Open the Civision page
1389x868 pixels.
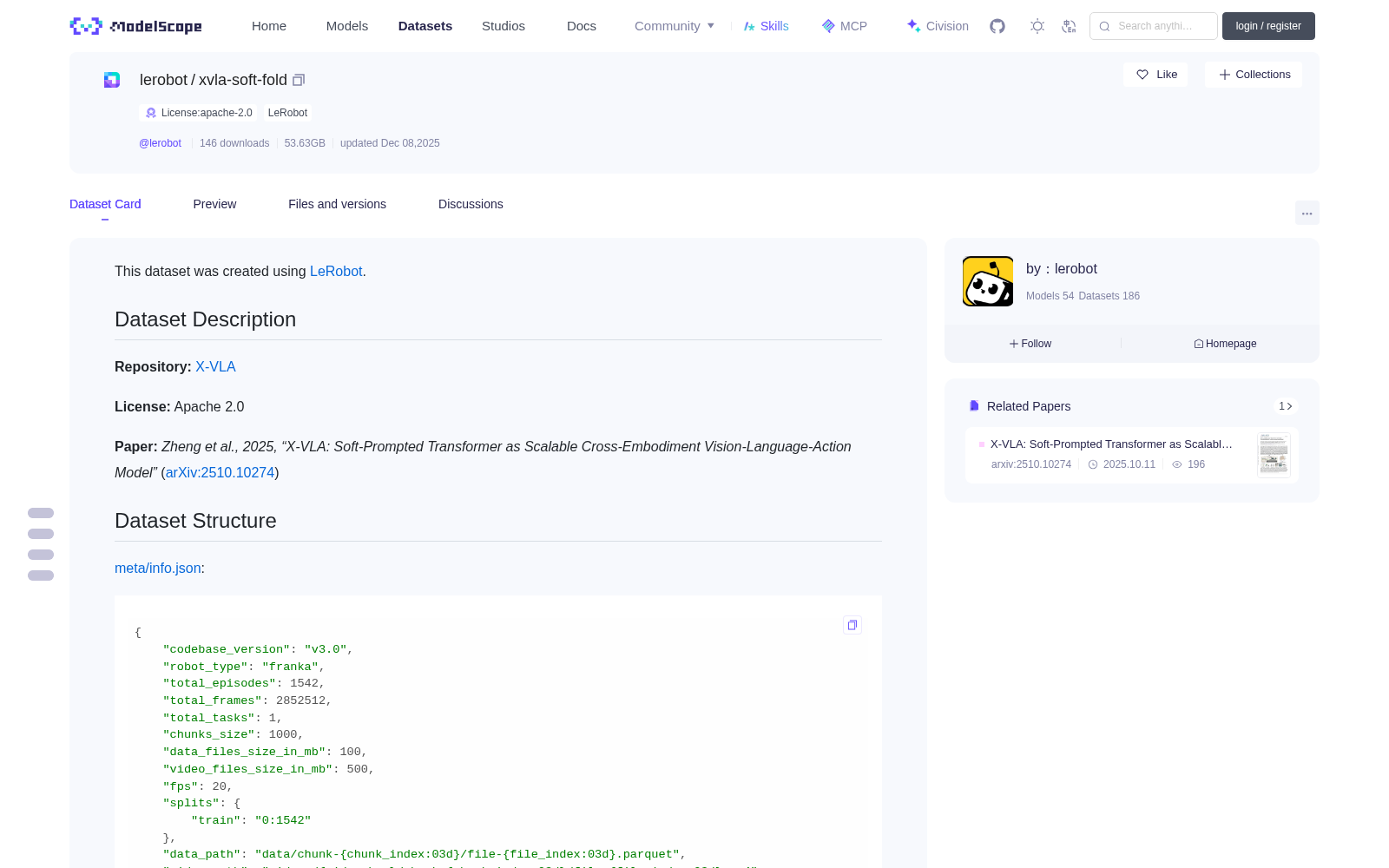tap(938, 26)
